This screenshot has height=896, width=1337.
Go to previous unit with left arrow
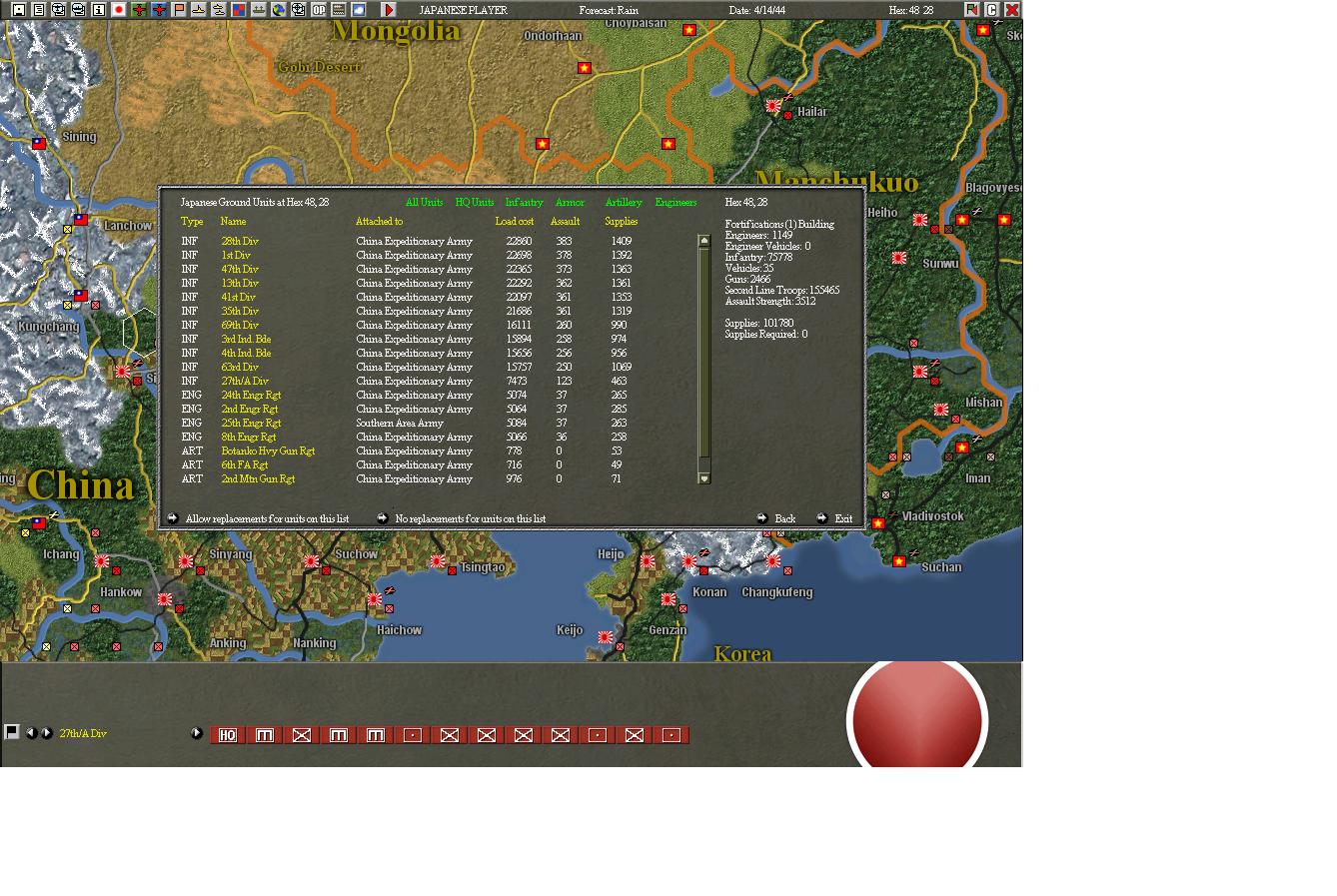pyautogui.click(x=31, y=733)
